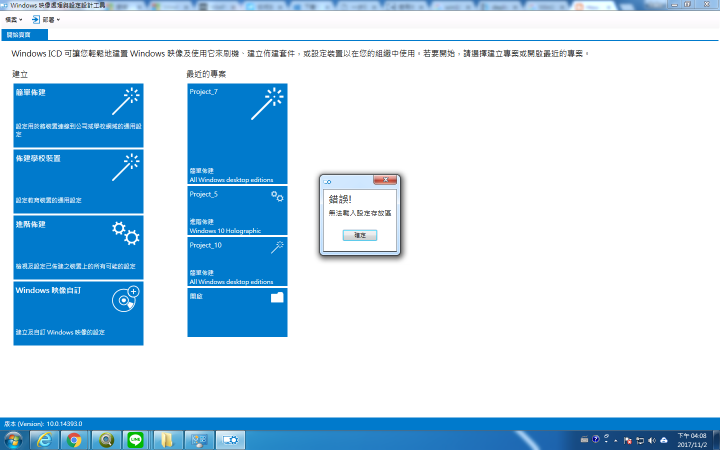Click the 最近的專案 heading
This screenshot has width=720, height=450.
[x=206, y=74]
